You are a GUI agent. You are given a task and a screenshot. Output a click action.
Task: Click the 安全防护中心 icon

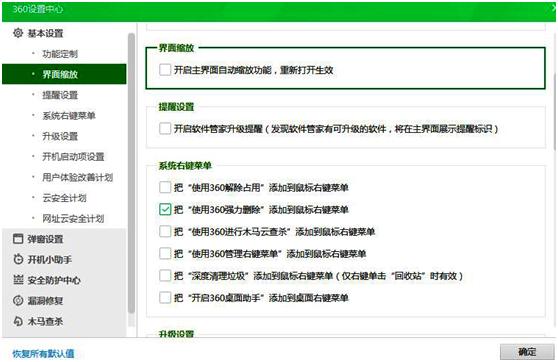[18, 280]
